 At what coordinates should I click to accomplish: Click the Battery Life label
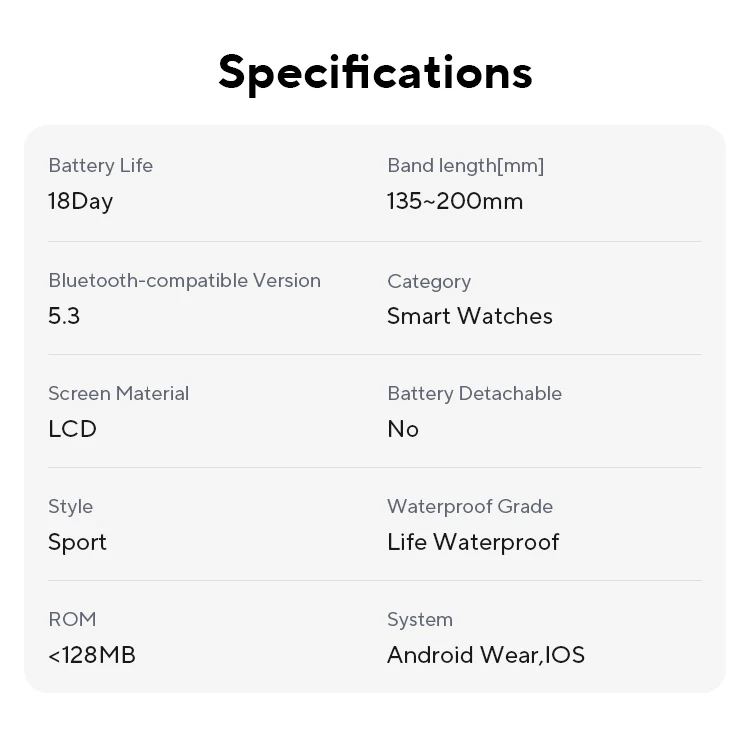click(100, 166)
